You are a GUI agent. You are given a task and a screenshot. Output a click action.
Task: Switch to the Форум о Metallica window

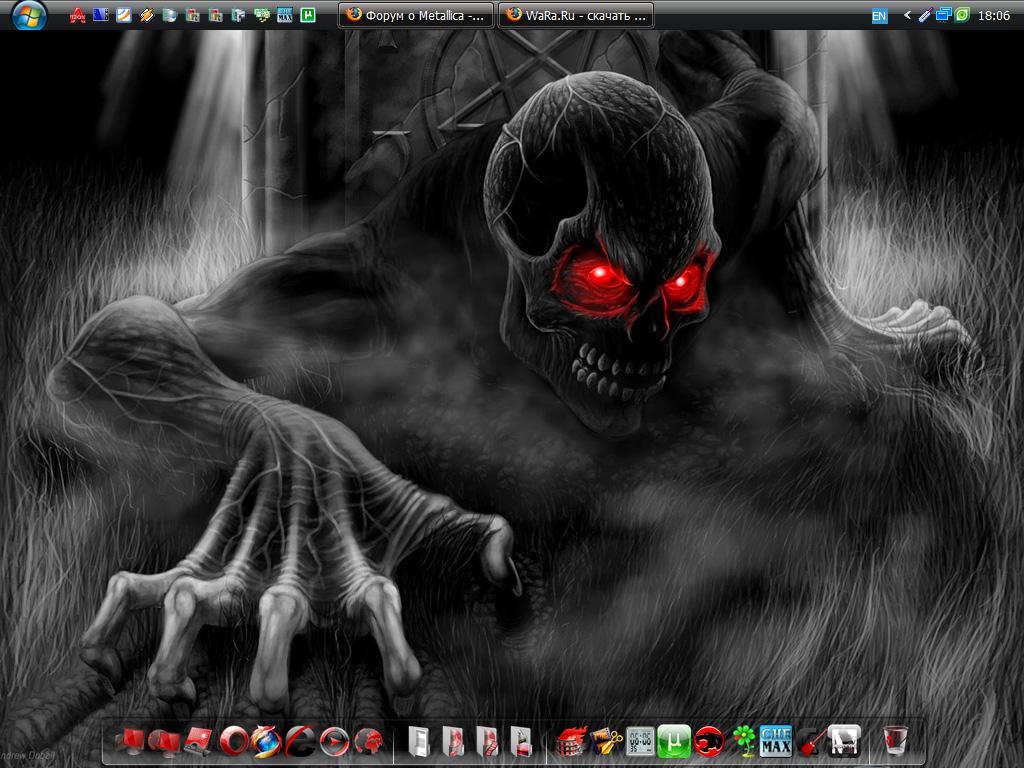(416, 15)
